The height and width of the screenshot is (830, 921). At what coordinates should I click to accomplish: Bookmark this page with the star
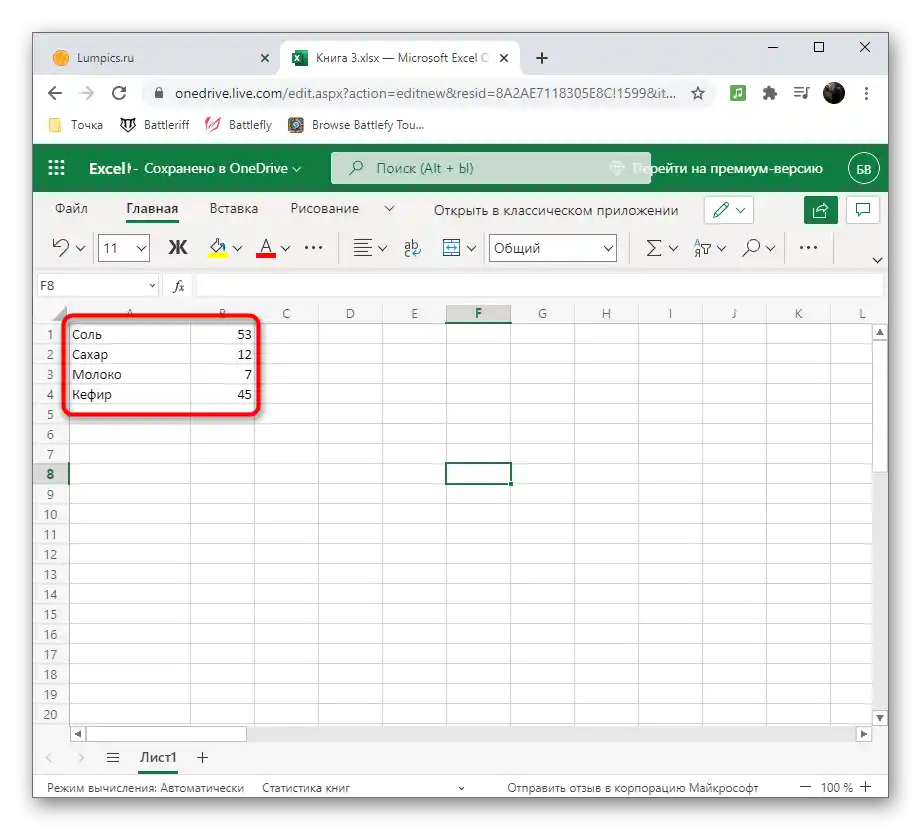tap(697, 93)
